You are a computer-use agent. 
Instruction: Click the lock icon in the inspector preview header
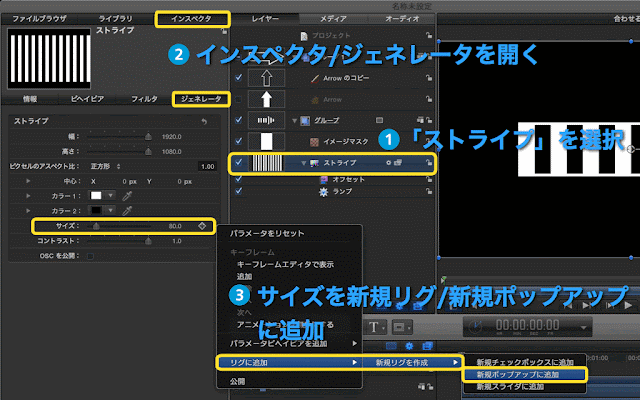224,31
